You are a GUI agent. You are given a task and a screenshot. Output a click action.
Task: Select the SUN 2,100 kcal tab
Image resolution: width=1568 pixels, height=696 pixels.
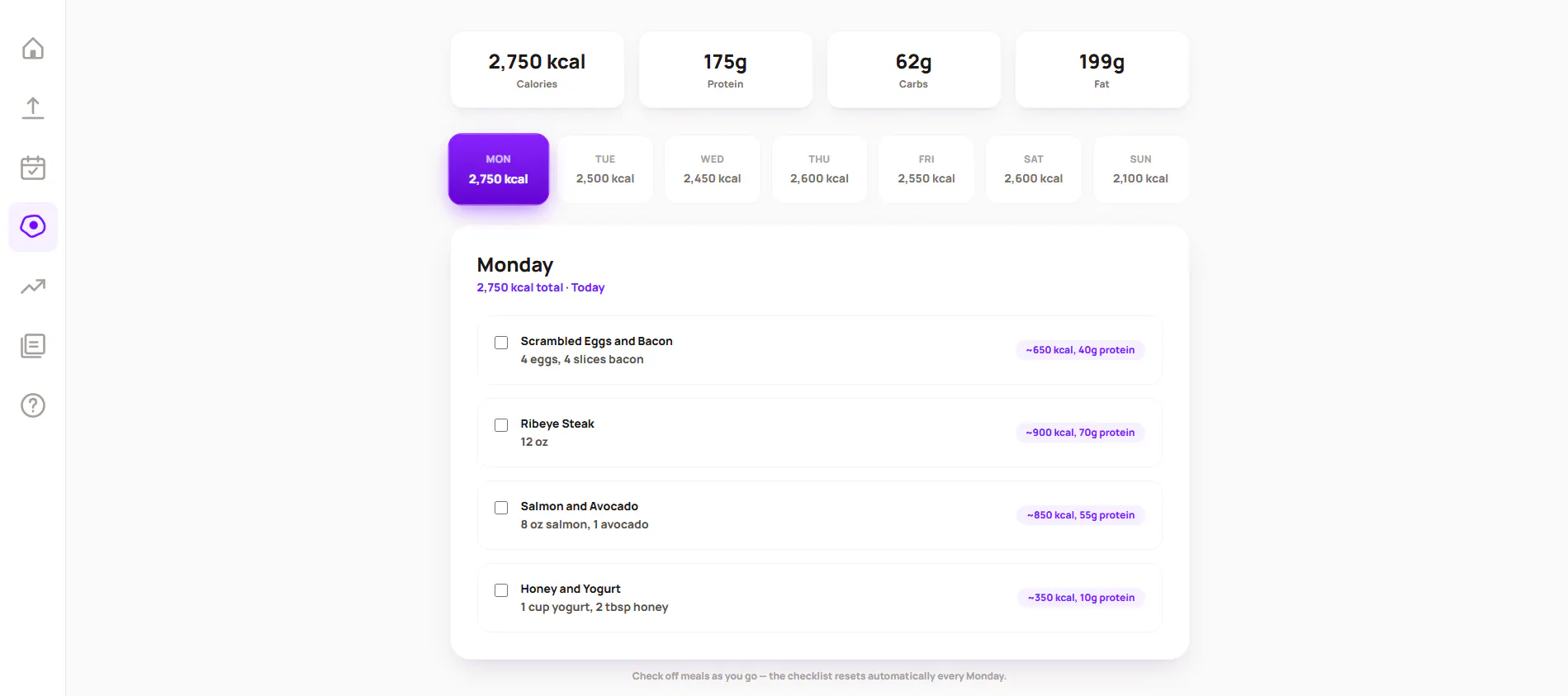(1140, 169)
